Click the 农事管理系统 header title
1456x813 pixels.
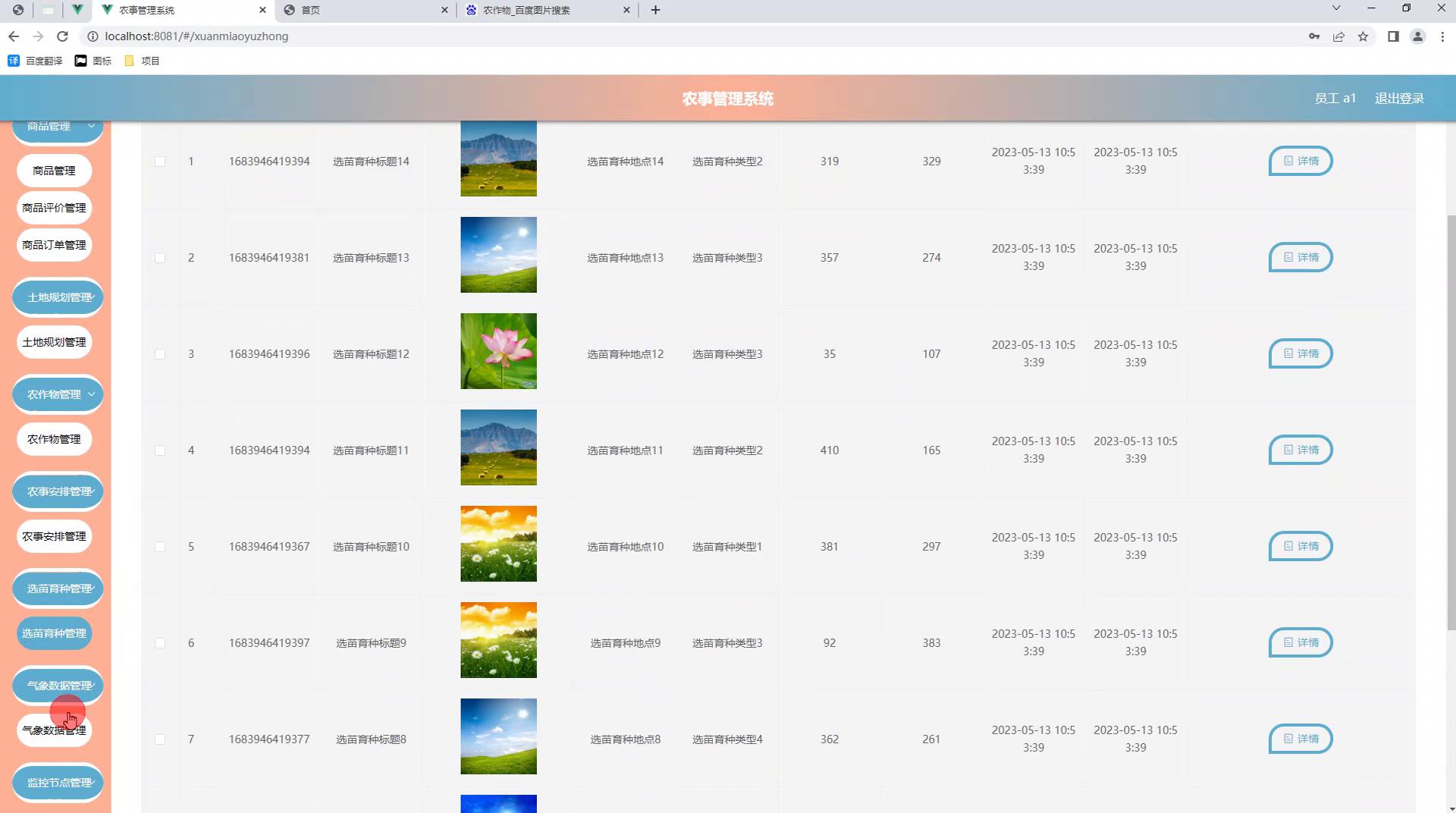tap(727, 99)
